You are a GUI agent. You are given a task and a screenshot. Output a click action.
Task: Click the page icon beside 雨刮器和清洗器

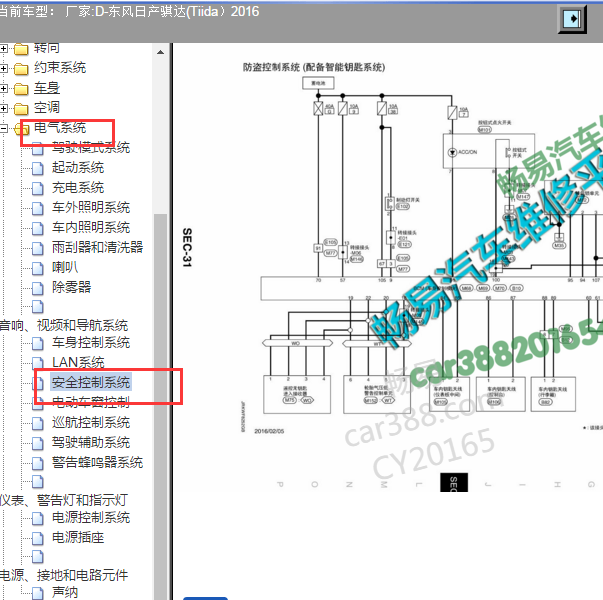pos(38,248)
